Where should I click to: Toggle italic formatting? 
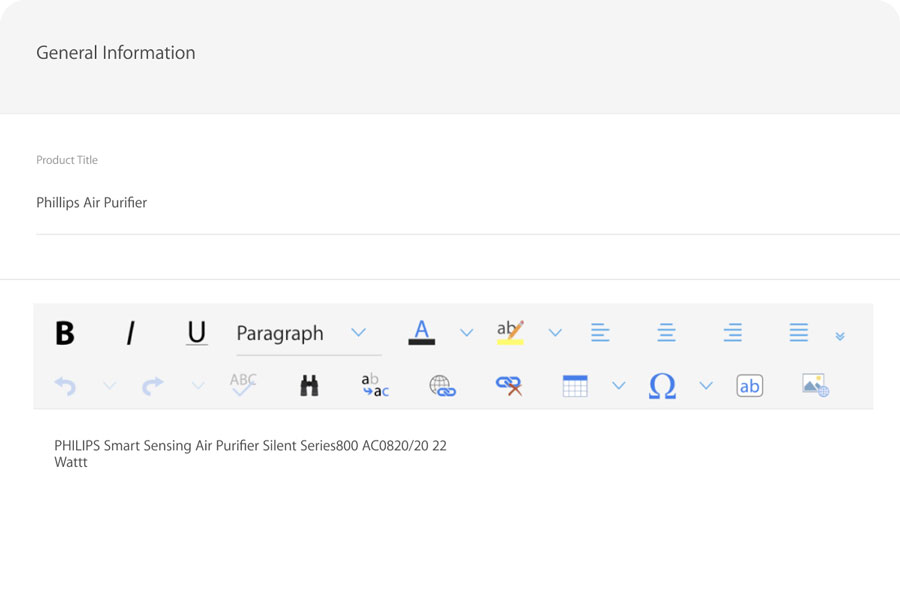click(x=131, y=333)
